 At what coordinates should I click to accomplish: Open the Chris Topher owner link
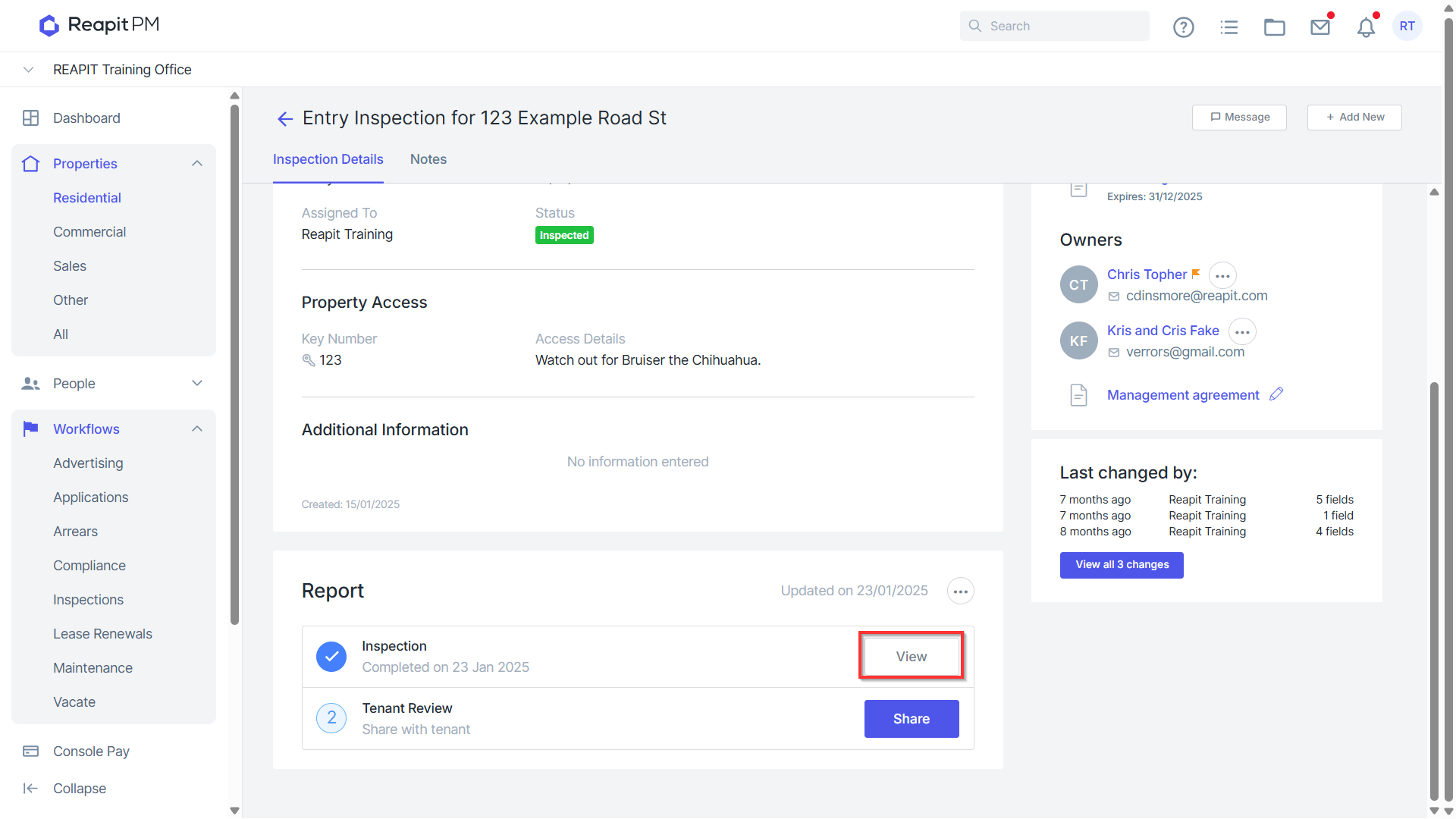coord(1147,275)
